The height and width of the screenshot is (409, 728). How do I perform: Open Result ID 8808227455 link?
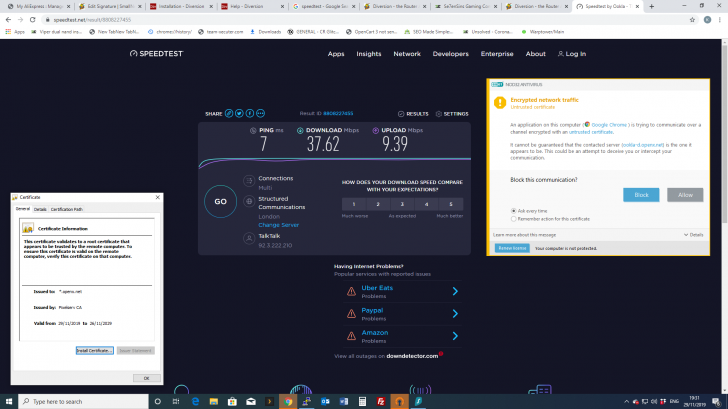click(x=338, y=113)
